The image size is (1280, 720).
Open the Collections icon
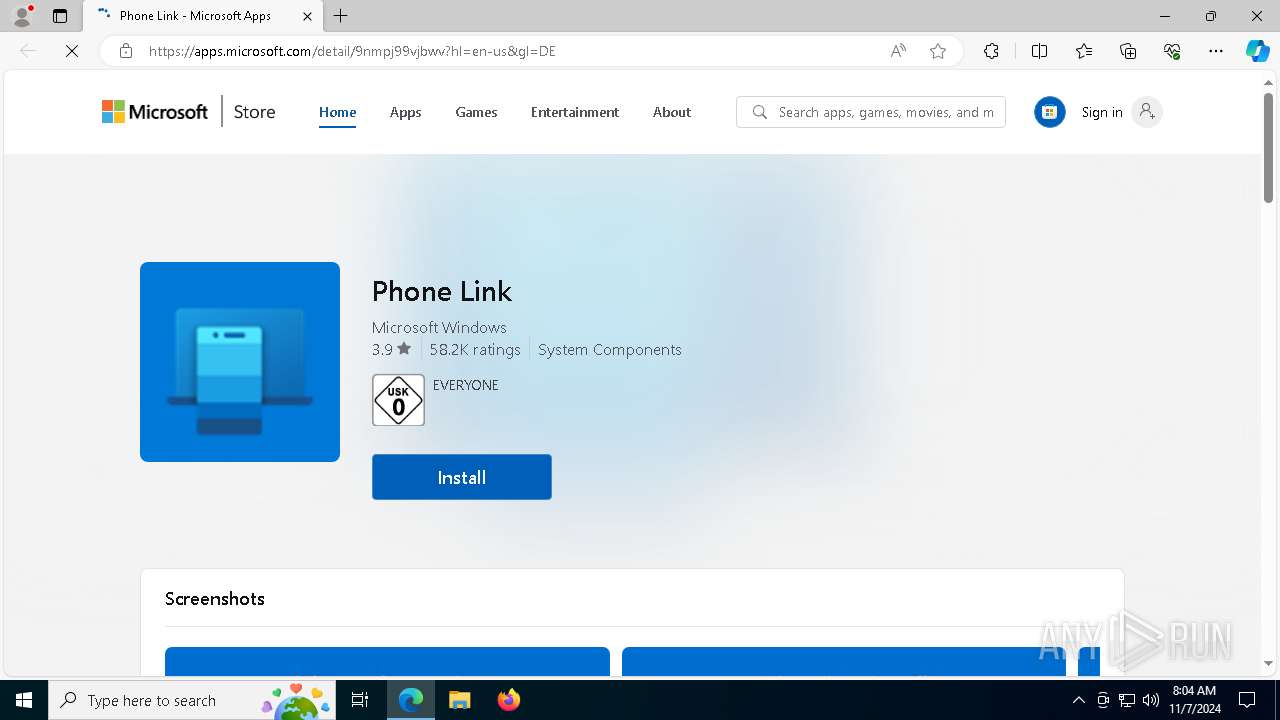(x=1128, y=51)
